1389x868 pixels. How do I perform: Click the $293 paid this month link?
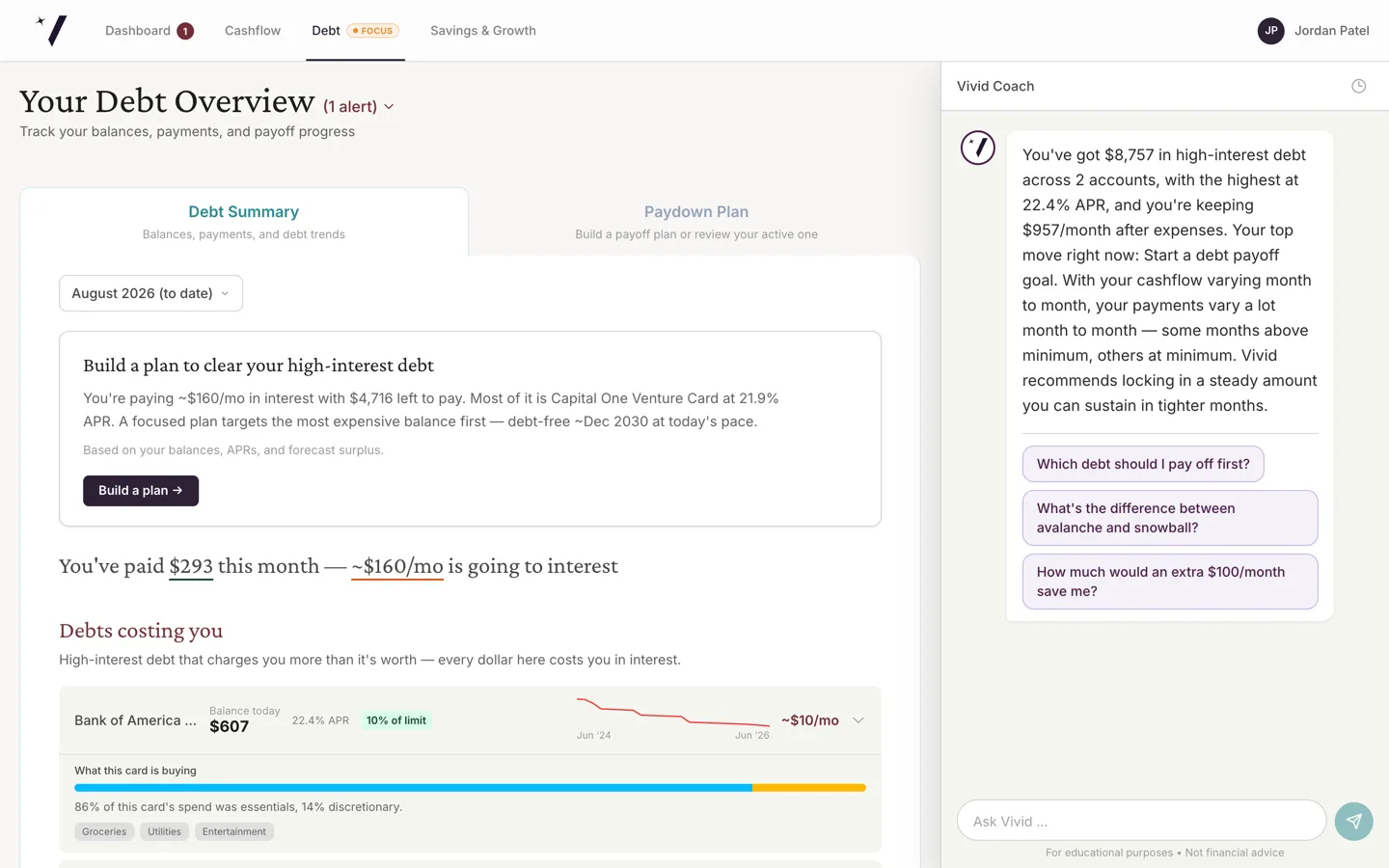coord(191,566)
